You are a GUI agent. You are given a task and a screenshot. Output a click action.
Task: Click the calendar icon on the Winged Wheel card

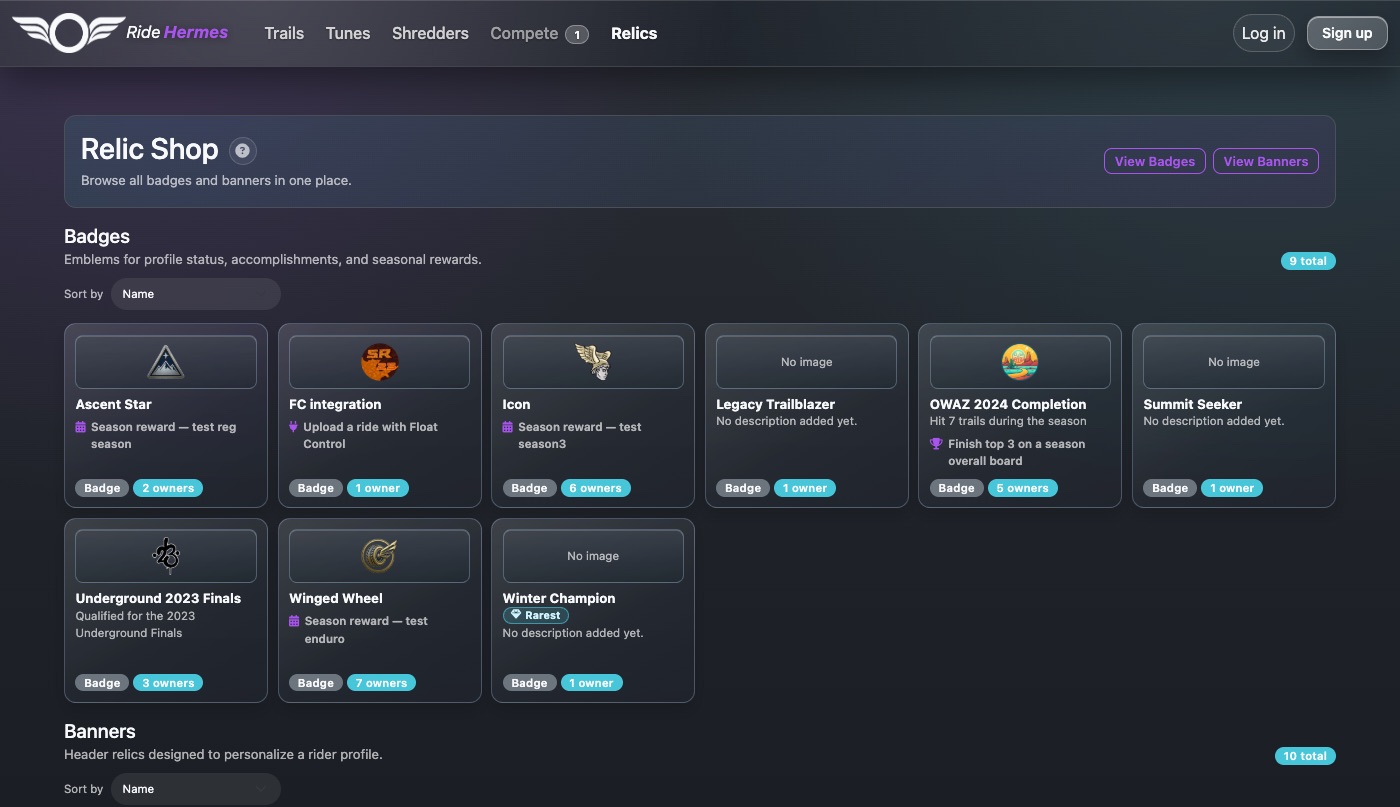tap(294, 621)
